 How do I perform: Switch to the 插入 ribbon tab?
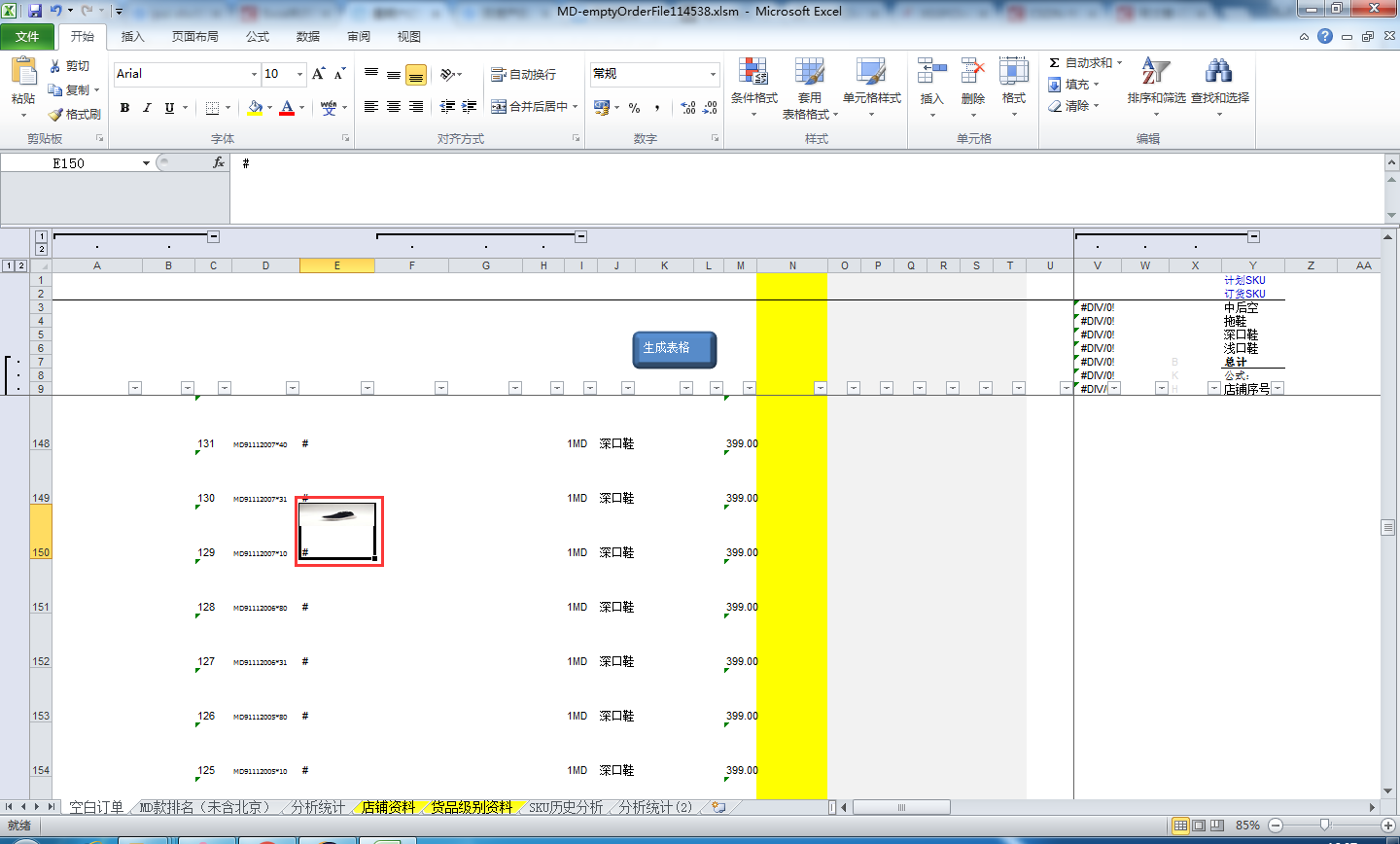[x=132, y=36]
